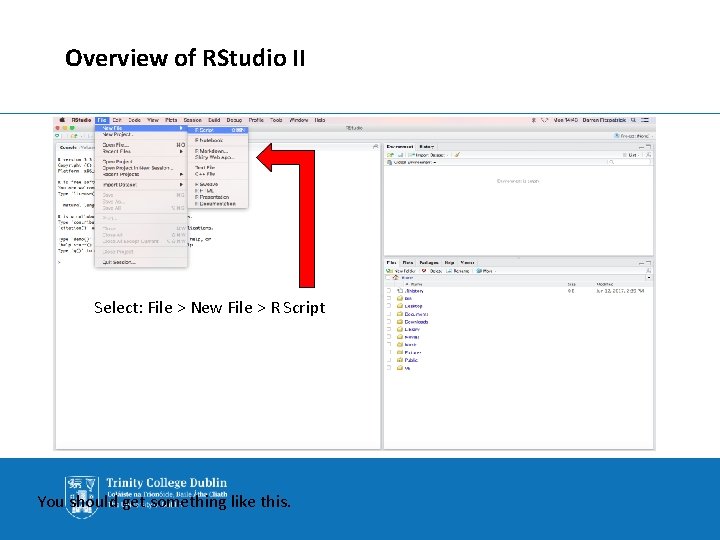This screenshot has height=540, width=720.
Task: Expand Import Dataset submenu in File menu
Action: pos(141,185)
